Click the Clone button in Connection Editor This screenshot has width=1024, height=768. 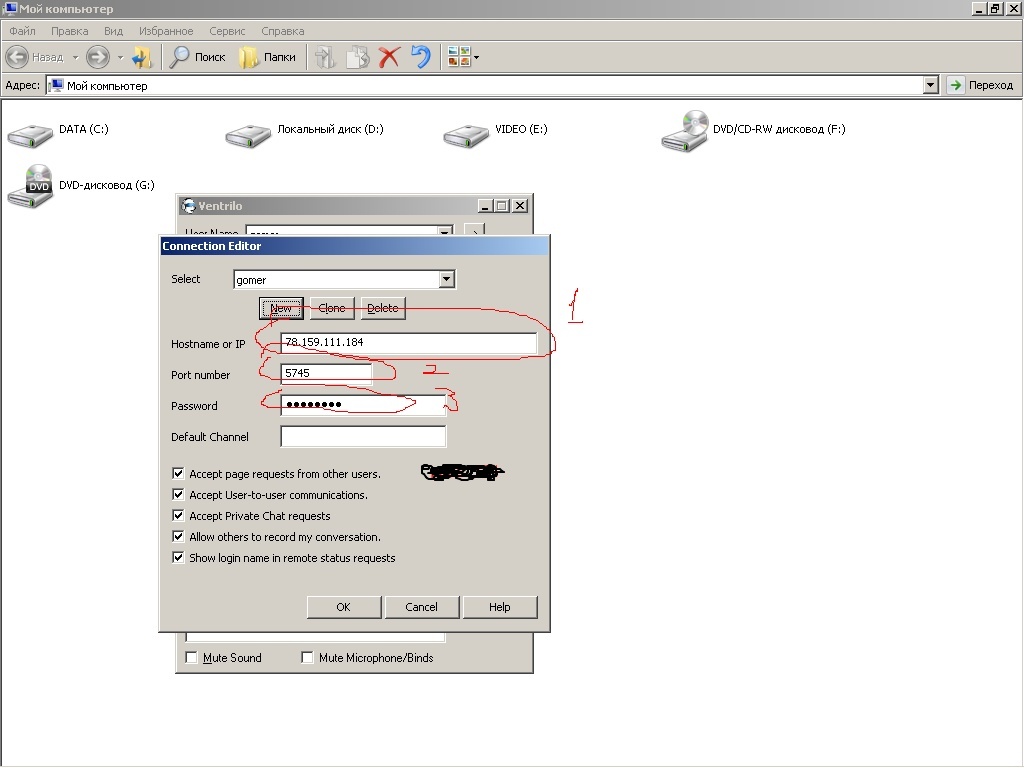[x=332, y=308]
